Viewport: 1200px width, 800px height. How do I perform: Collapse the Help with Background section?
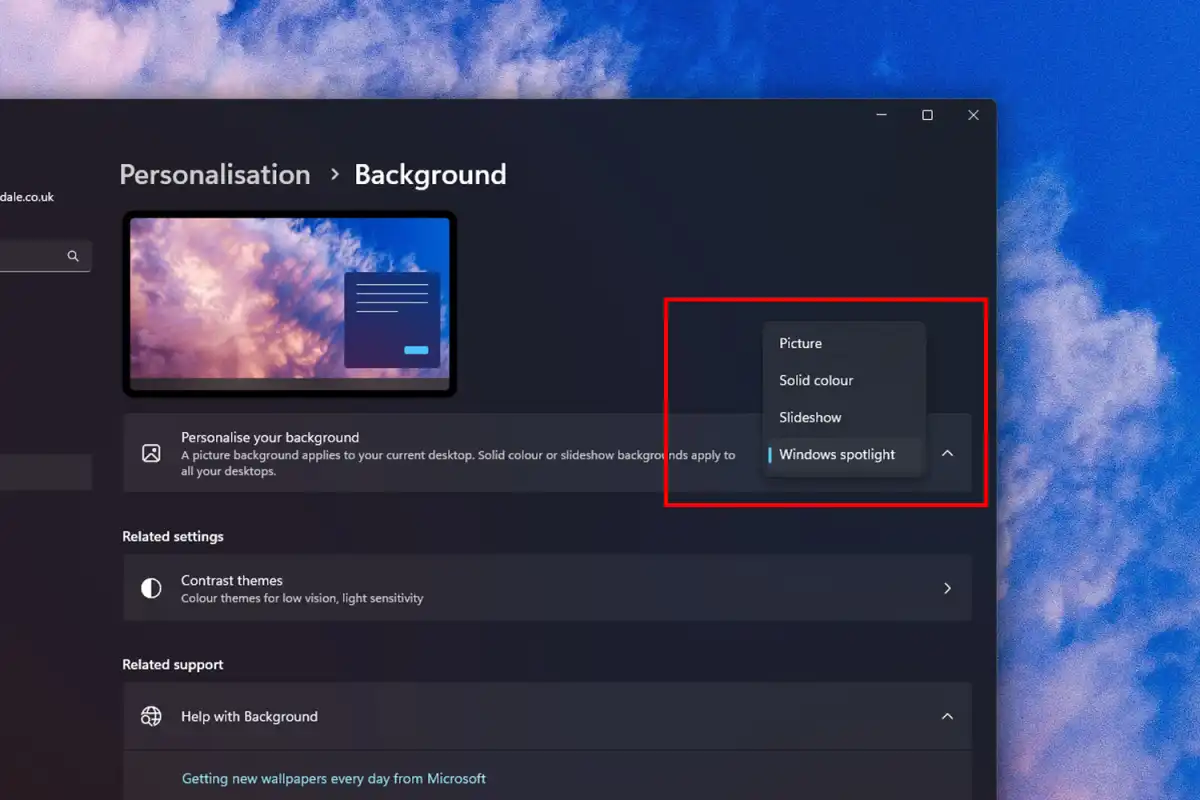coord(947,716)
